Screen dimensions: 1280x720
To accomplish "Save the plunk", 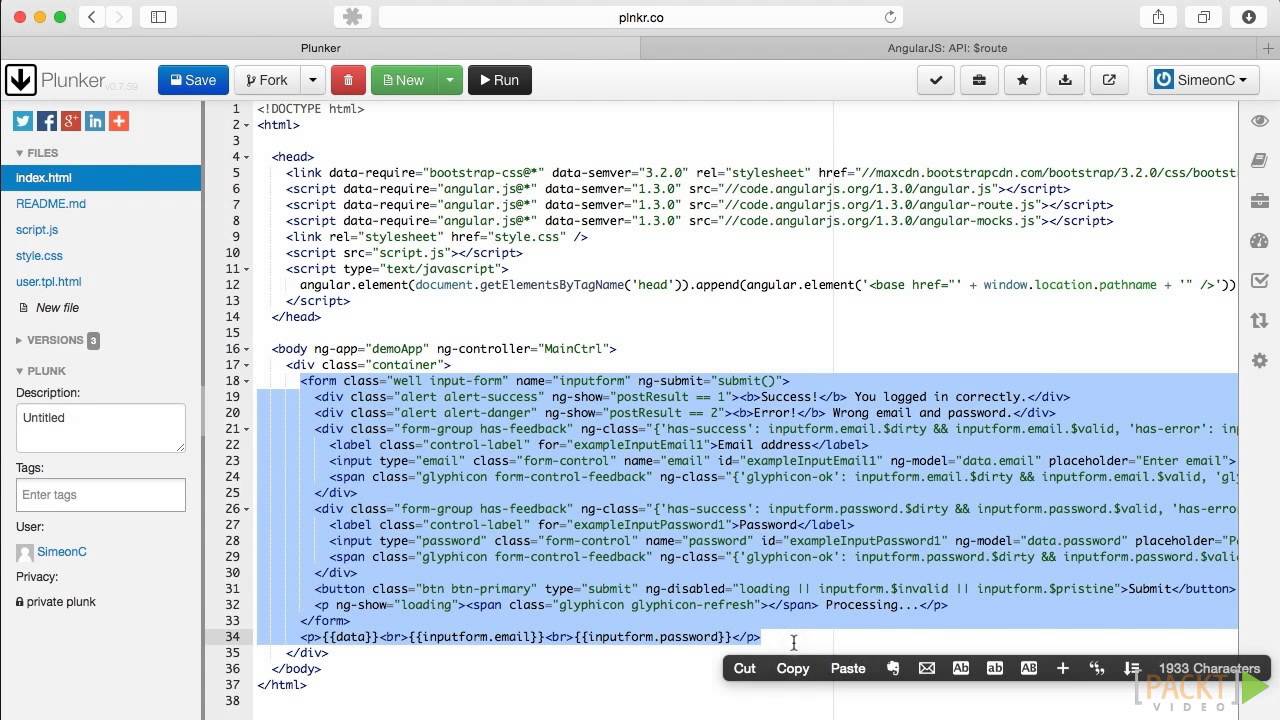I will 193,80.
